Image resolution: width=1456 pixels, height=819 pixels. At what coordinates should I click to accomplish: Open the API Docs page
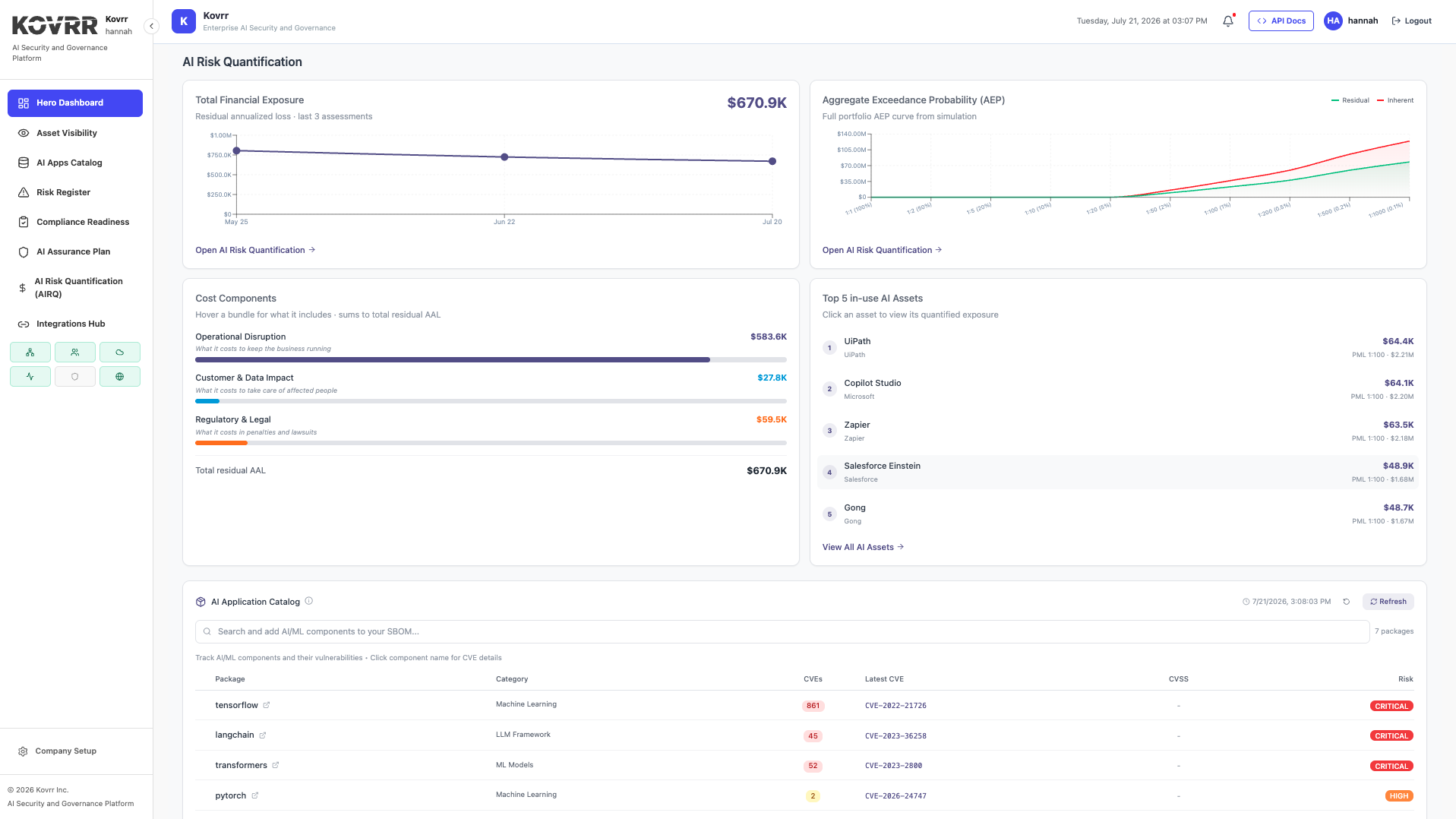click(1281, 21)
